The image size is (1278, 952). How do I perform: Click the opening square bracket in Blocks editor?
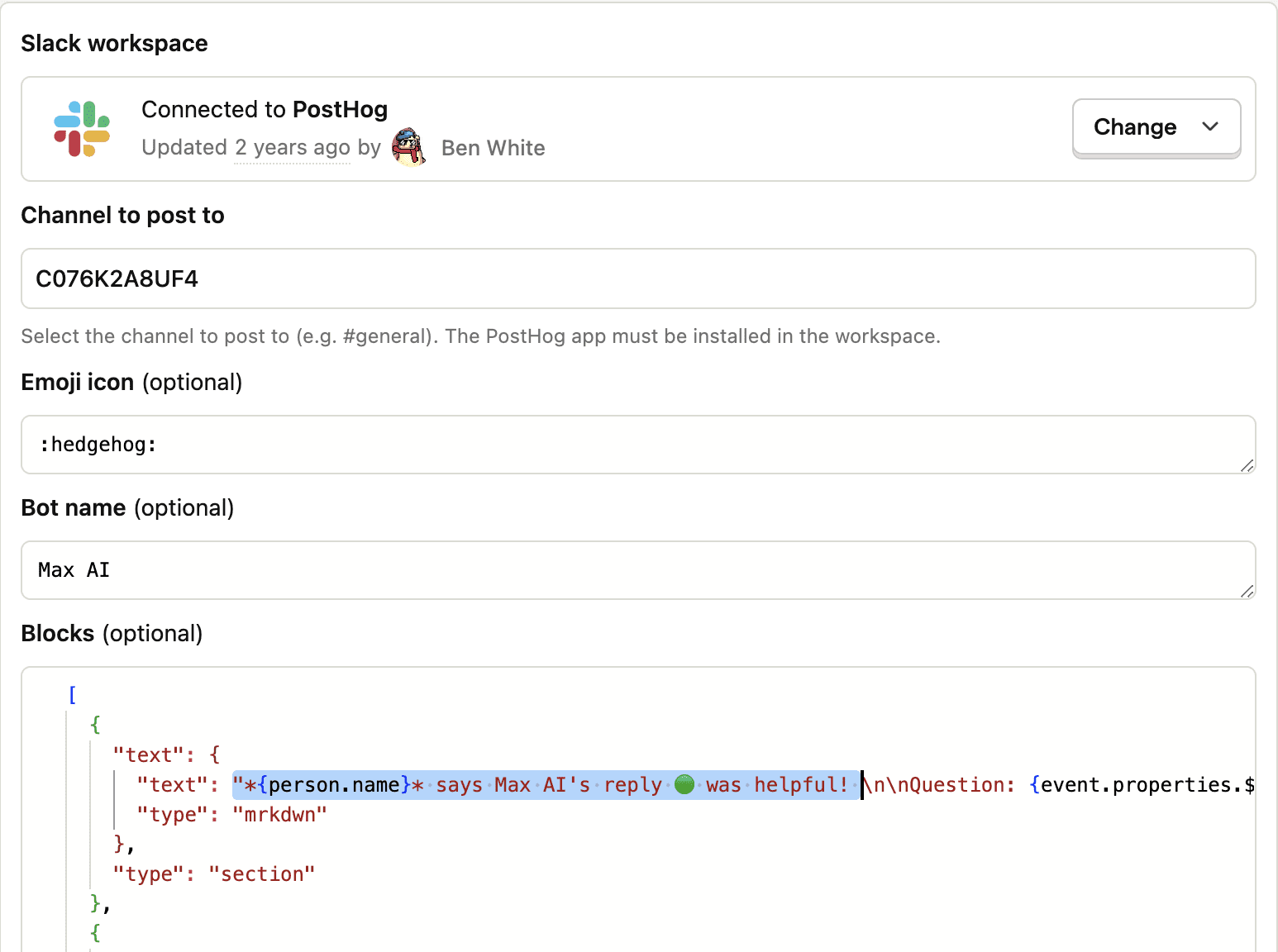pyautogui.click(x=72, y=694)
